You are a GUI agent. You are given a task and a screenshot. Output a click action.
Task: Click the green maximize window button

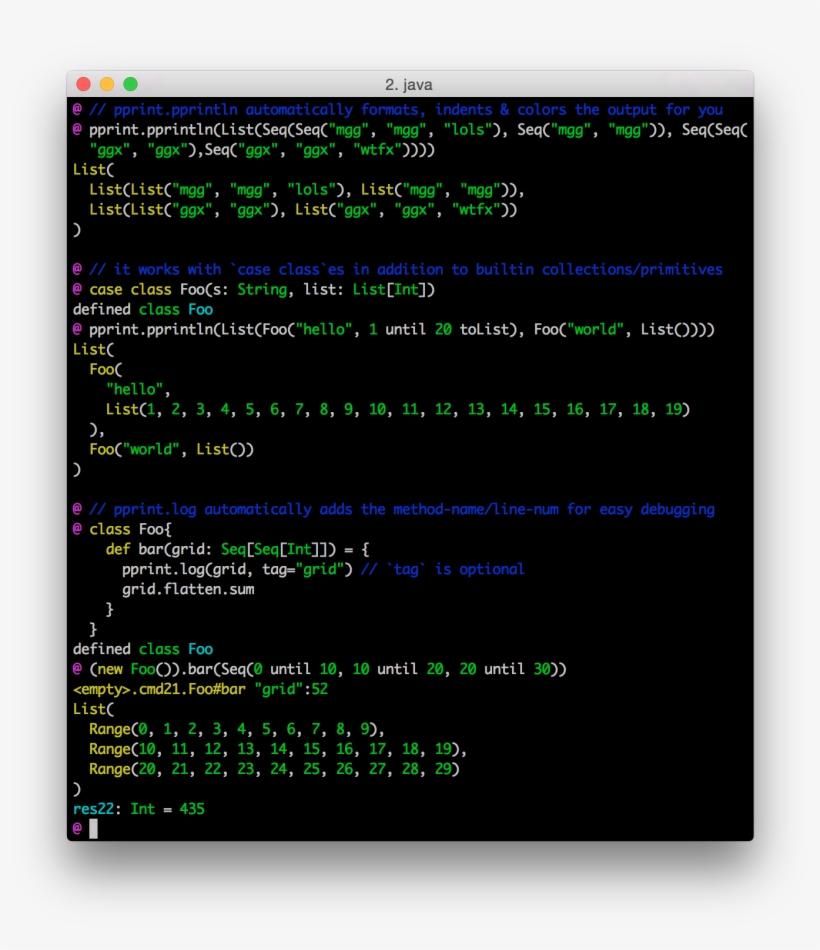[x=130, y=85]
